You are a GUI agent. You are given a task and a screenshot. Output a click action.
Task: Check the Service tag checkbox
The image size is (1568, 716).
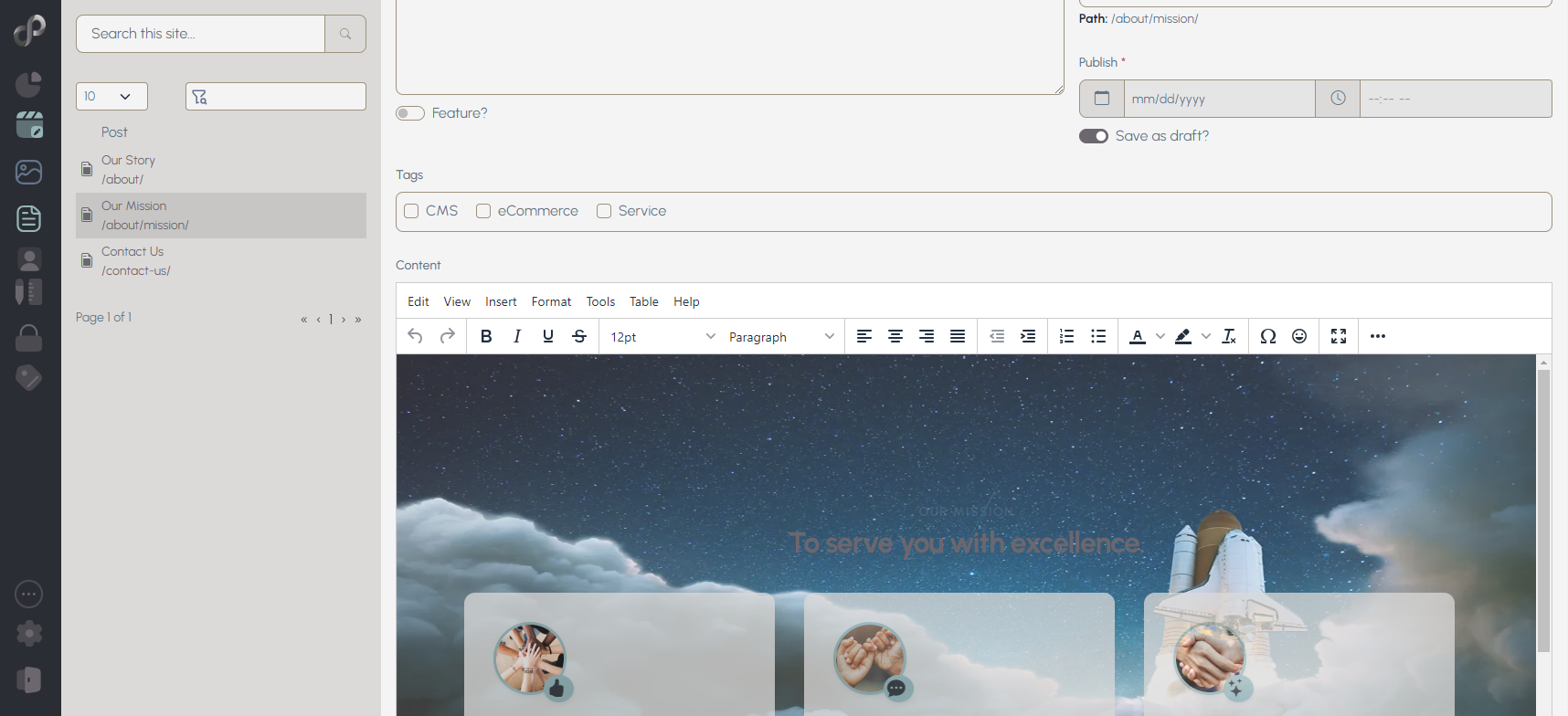[604, 211]
